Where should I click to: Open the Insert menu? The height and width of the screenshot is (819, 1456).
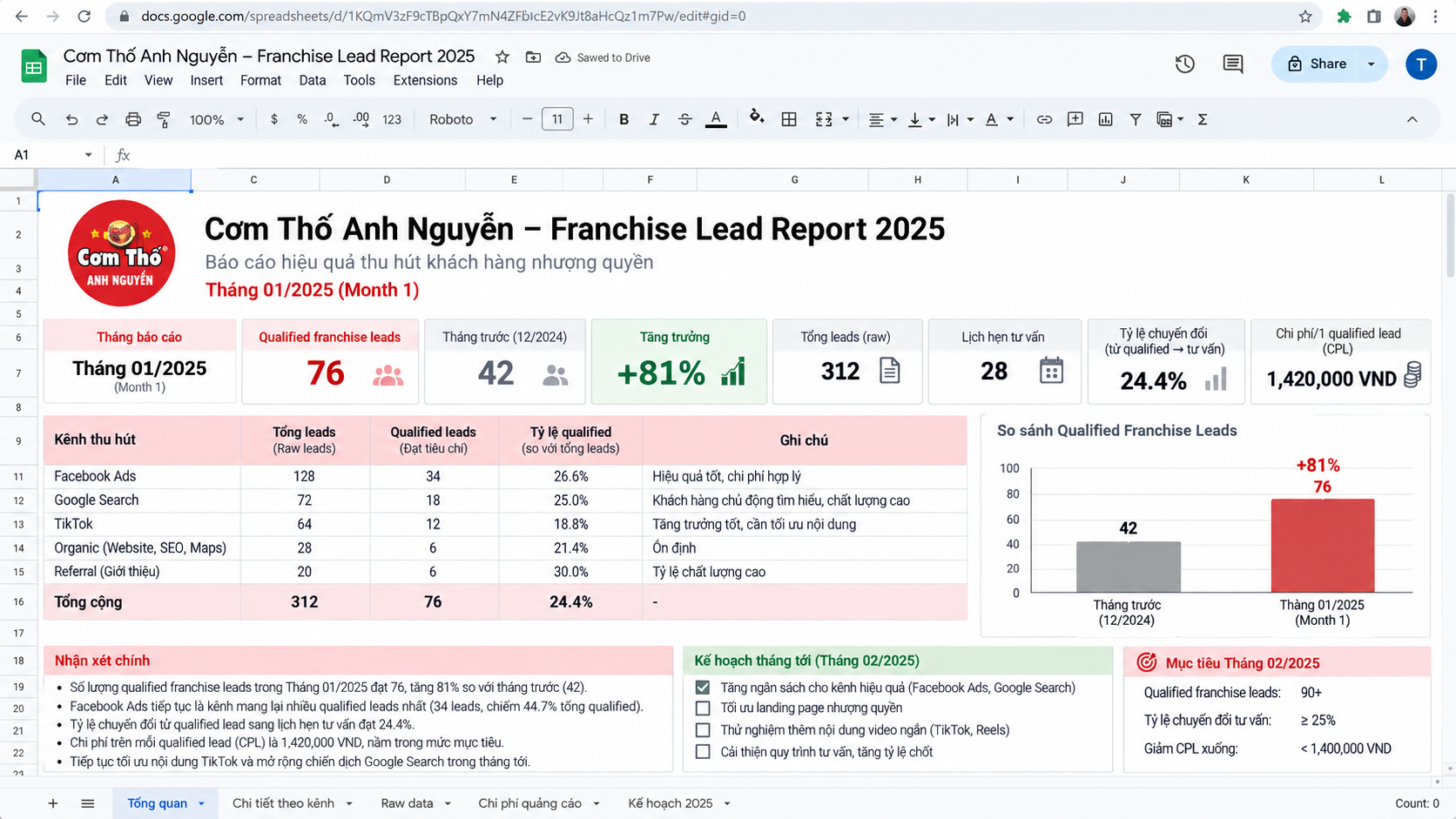206,80
